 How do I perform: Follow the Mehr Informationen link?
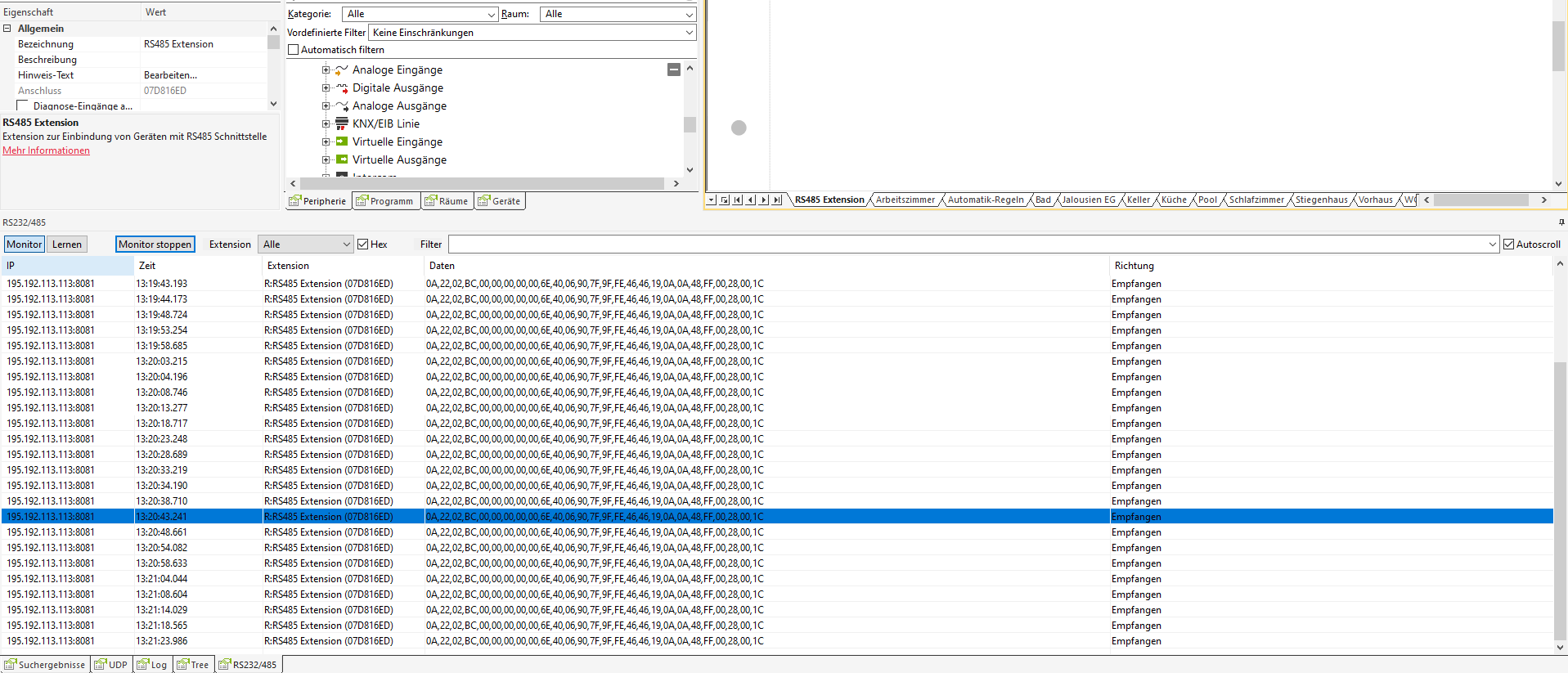tap(46, 150)
